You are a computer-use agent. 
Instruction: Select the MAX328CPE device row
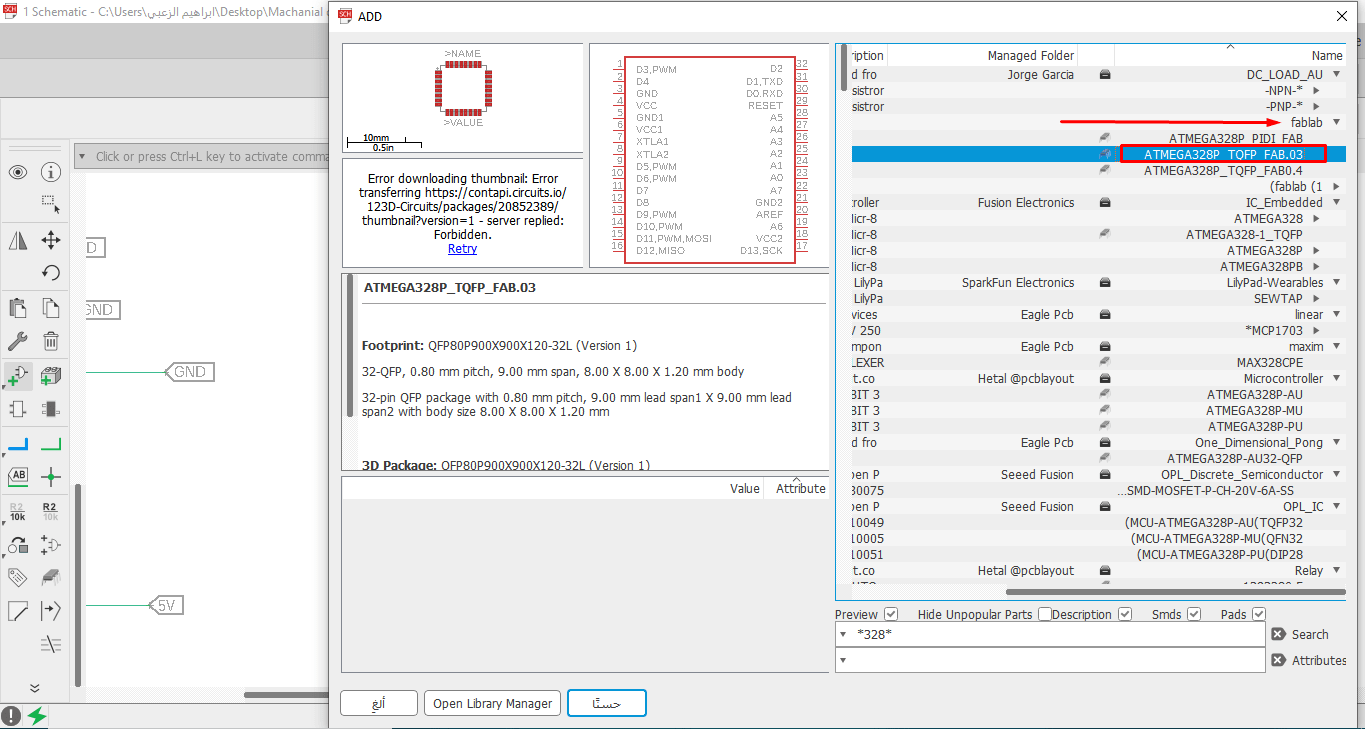(x=1269, y=363)
